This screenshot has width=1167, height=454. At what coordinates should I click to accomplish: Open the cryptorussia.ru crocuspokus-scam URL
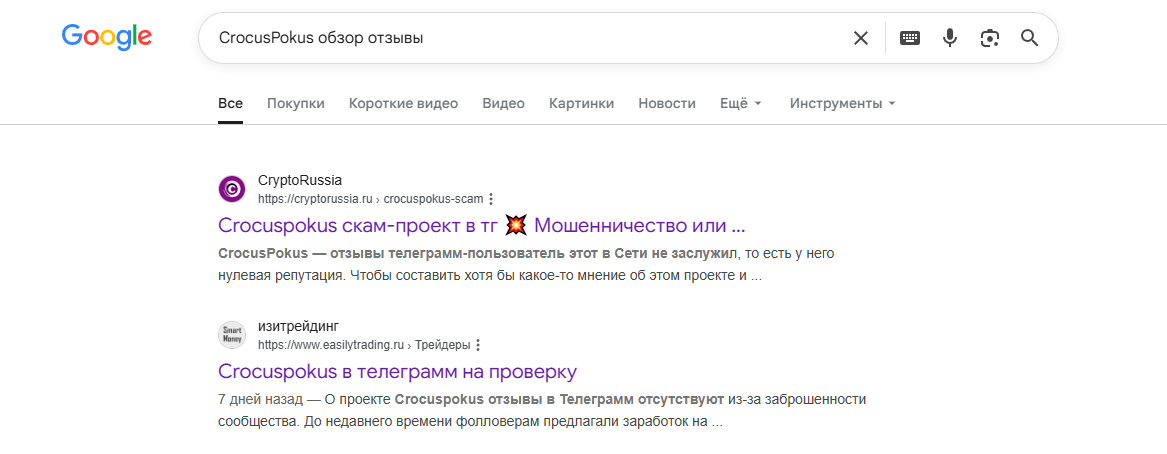click(371, 199)
